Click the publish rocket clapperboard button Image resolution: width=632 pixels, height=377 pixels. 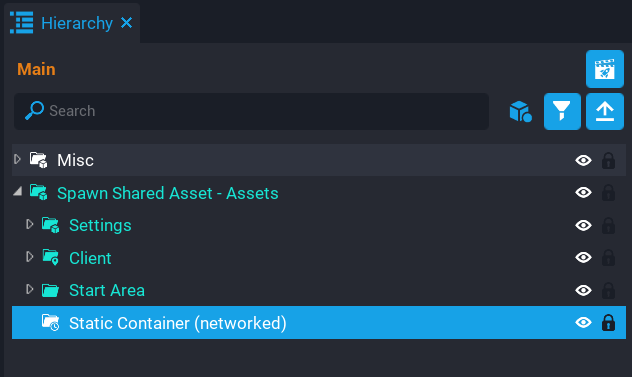click(605, 69)
